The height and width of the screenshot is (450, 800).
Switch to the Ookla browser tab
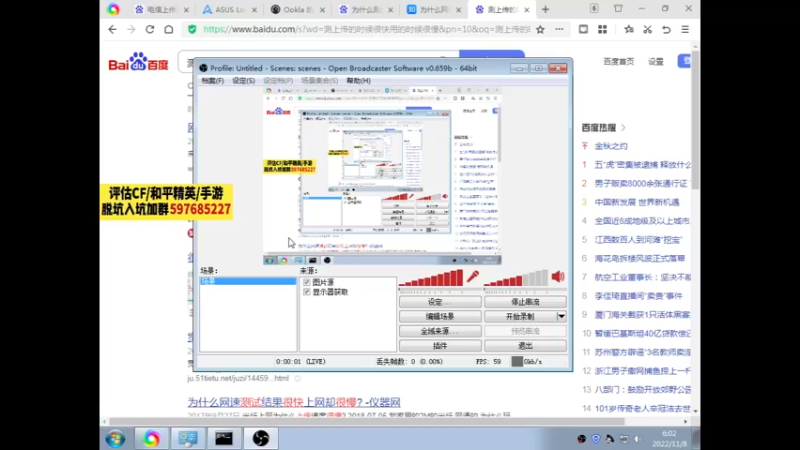(x=297, y=9)
